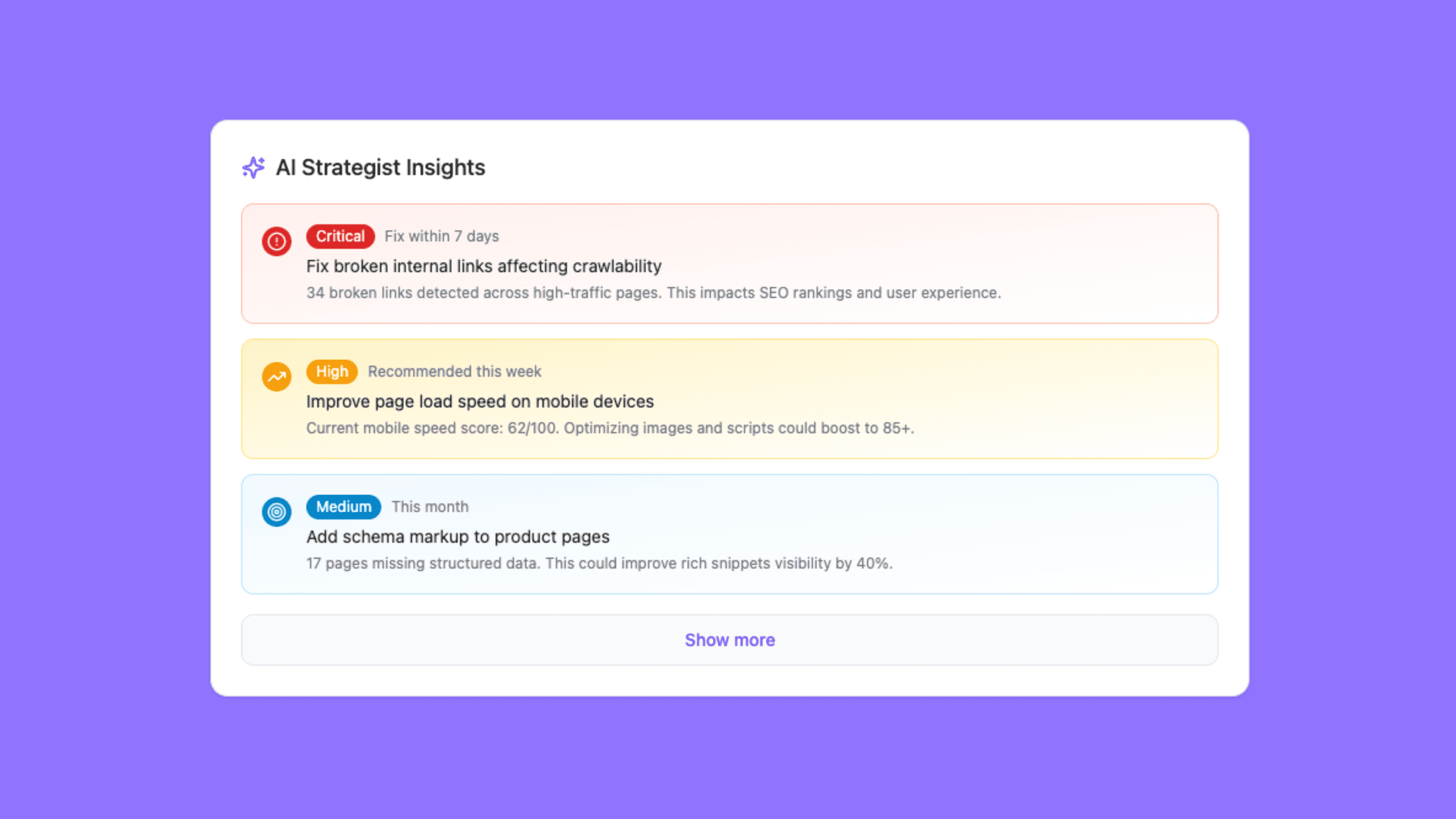1456x819 pixels.
Task: Open 'Fix broken internal links affecting crawlability'
Action: pyautogui.click(x=483, y=266)
